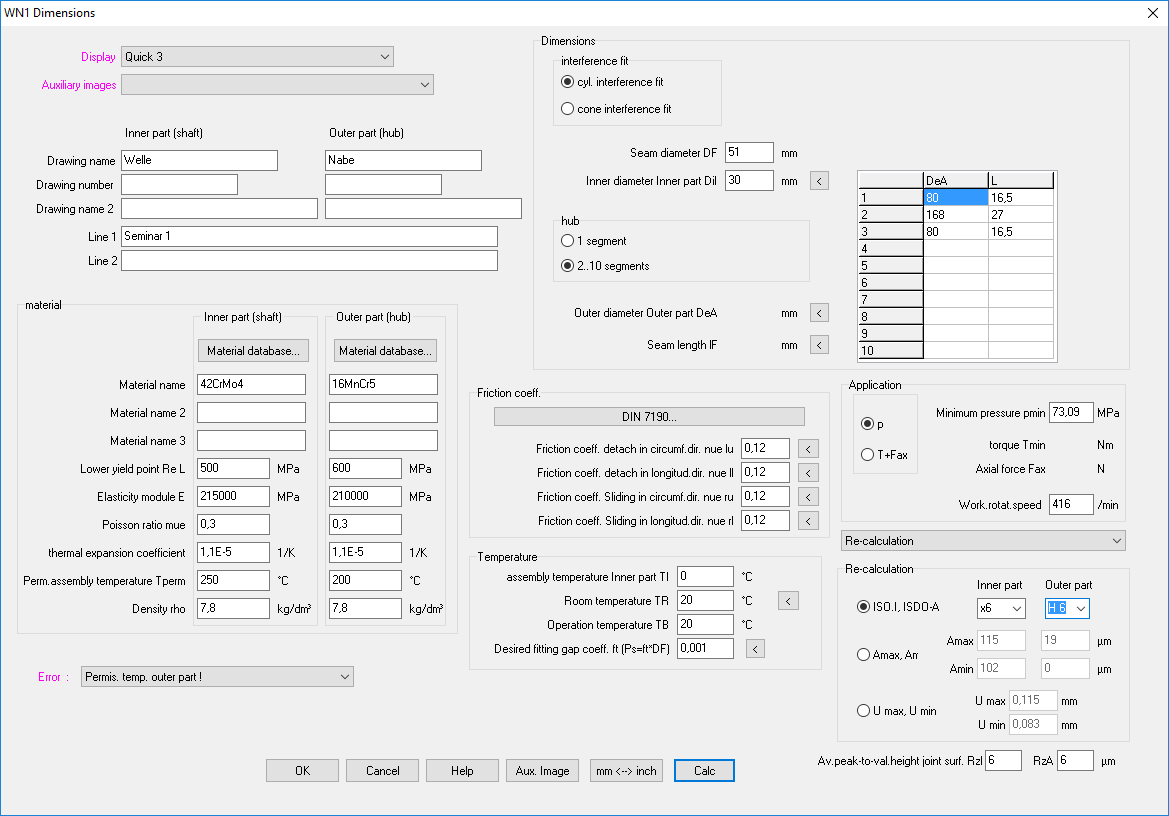Click '<' button for friction coeff. nue rl
The image size is (1169, 816).
click(x=810, y=521)
